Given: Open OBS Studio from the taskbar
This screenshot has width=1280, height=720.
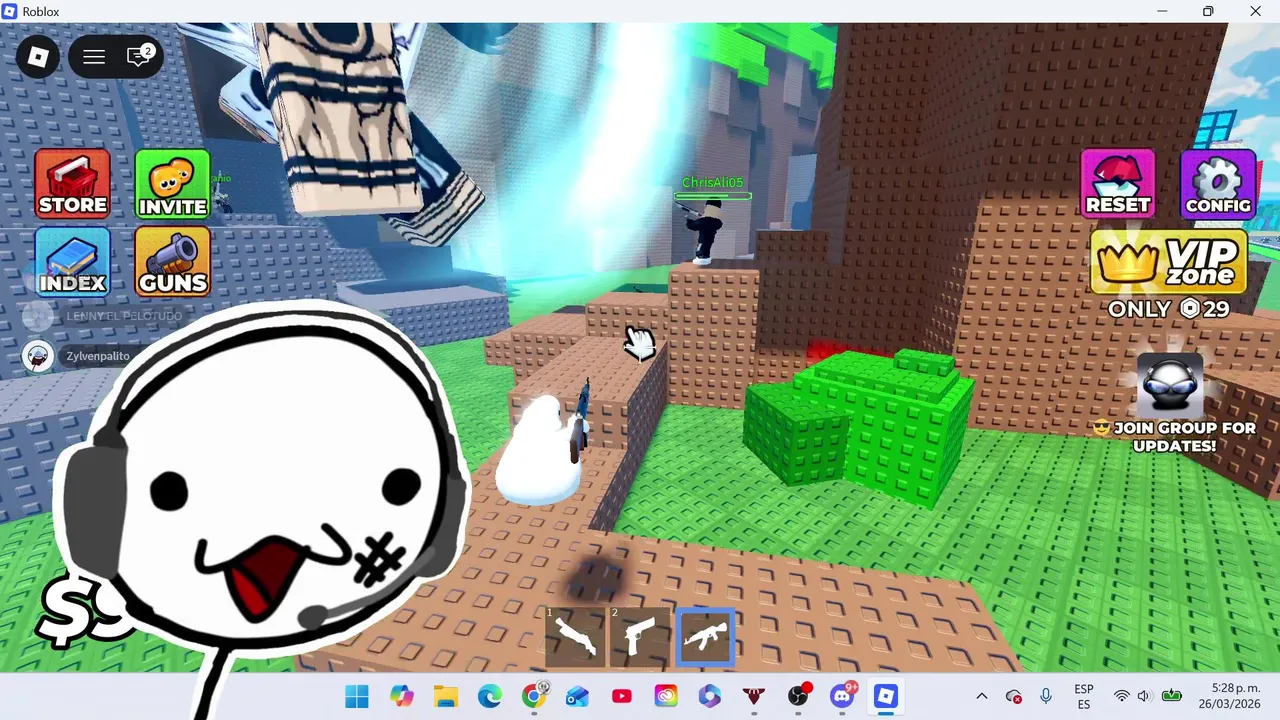Looking at the screenshot, I should [x=798, y=696].
